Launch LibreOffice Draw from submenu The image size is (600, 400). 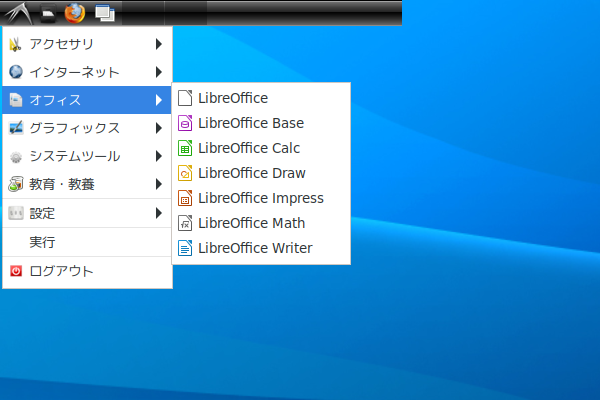[x=261, y=173]
